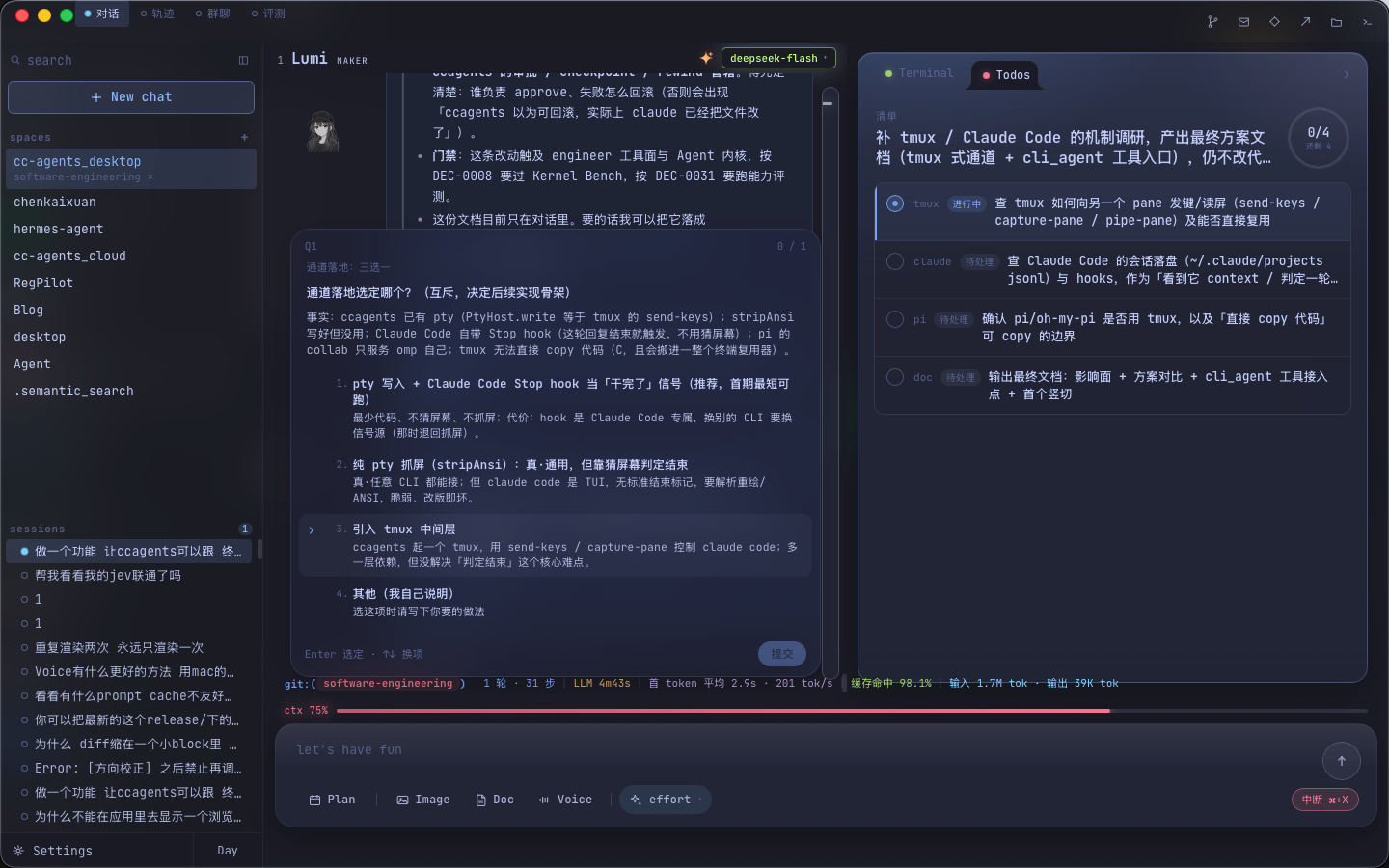Mark the tmux todo item radio circle
Viewport: 1389px width, 868px height.
pyautogui.click(x=895, y=203)
